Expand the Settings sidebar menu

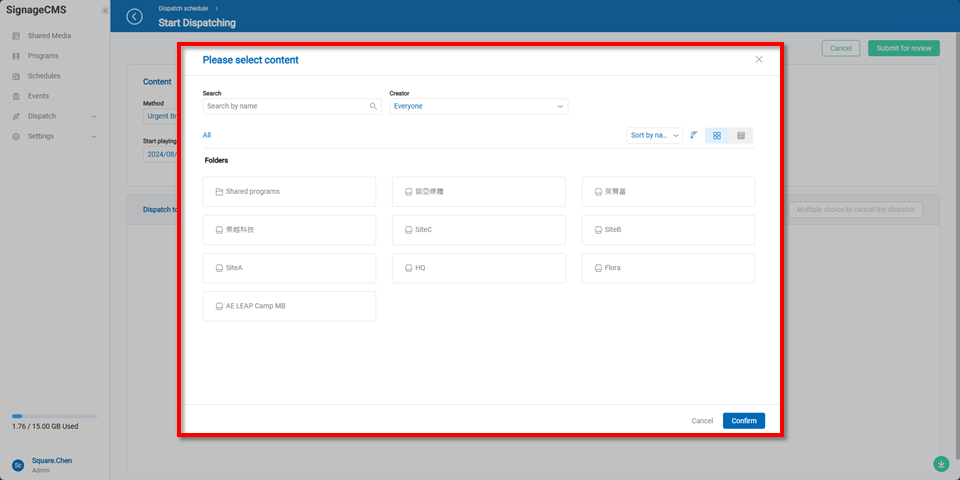(94, 136)
